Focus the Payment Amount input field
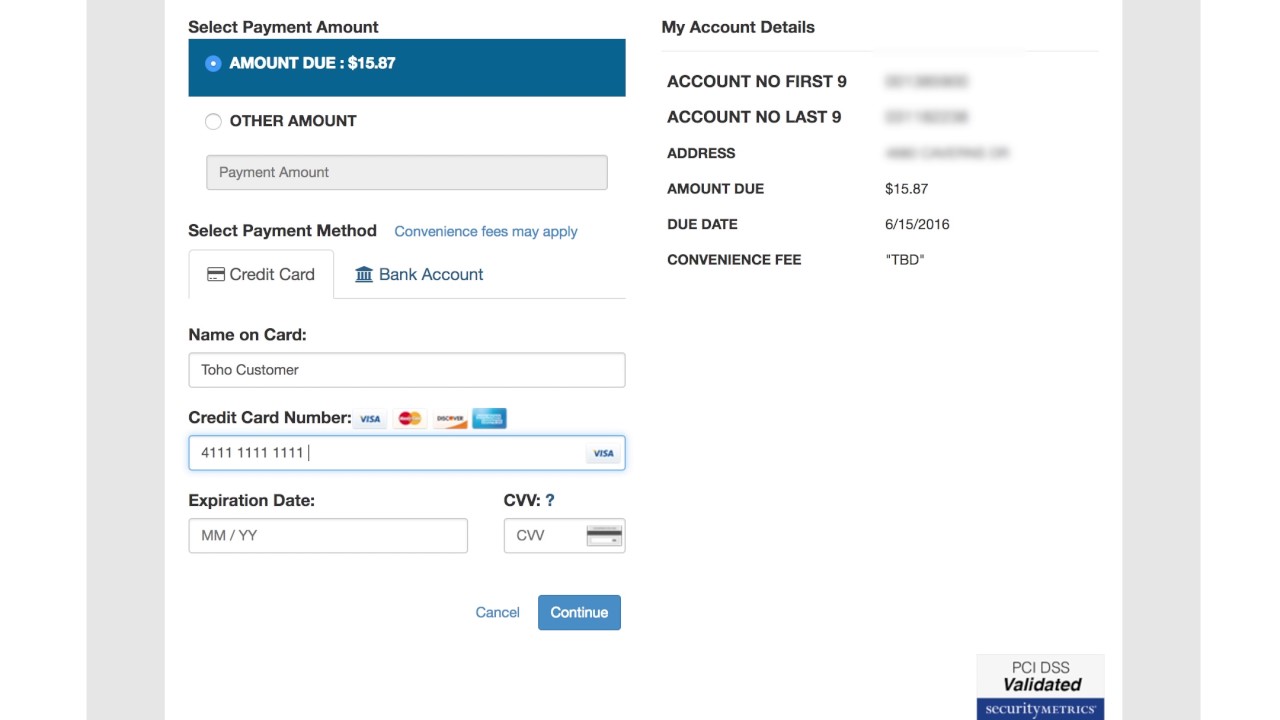Image resolution: width=1280 pixels, height=720 pixels. [x=406, y=172]
